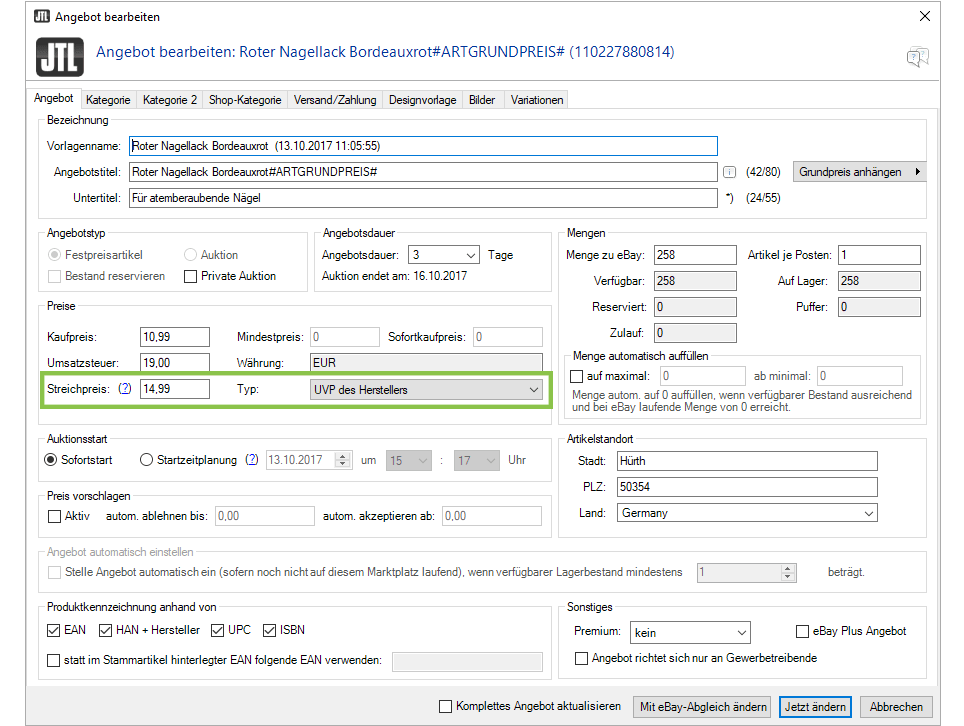This screenshot has height=726, width=964.
Task: Click the small JTL title bar icon
Action: click(x=42, y=17)
